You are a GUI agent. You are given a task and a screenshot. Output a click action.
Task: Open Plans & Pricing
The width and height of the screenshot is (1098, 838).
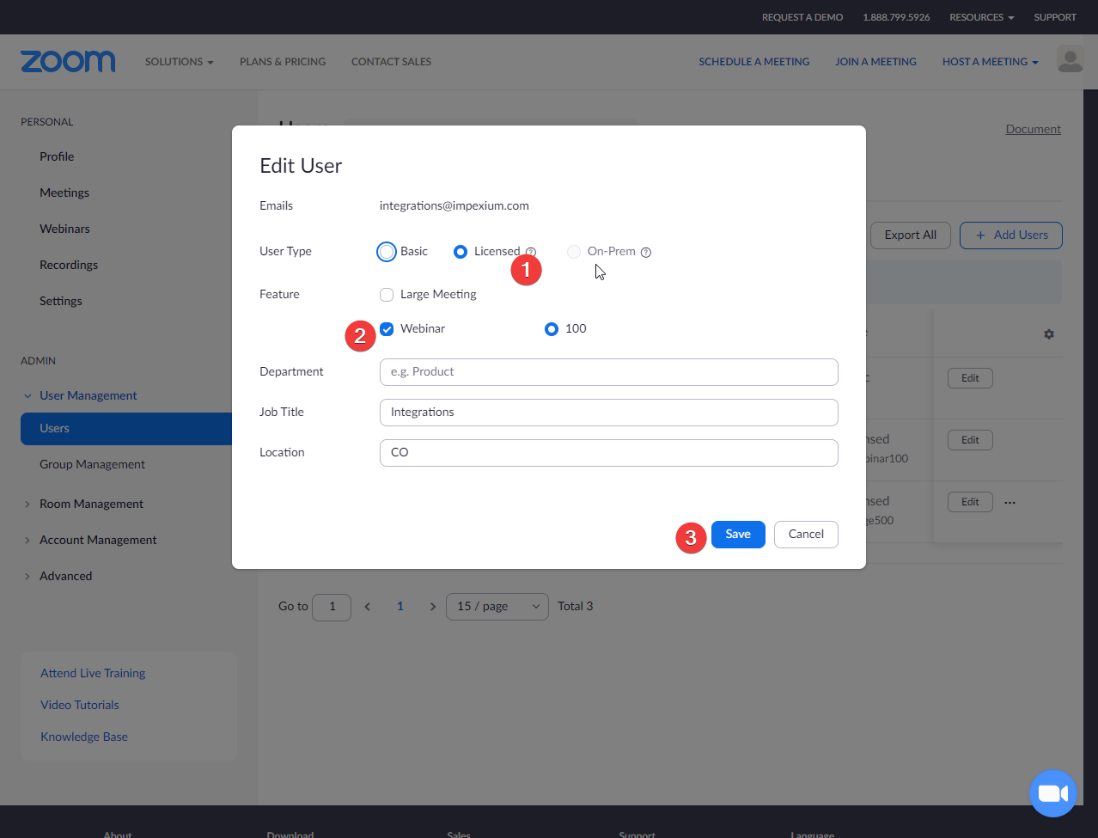pyautogui.click(x=282, y=62)
